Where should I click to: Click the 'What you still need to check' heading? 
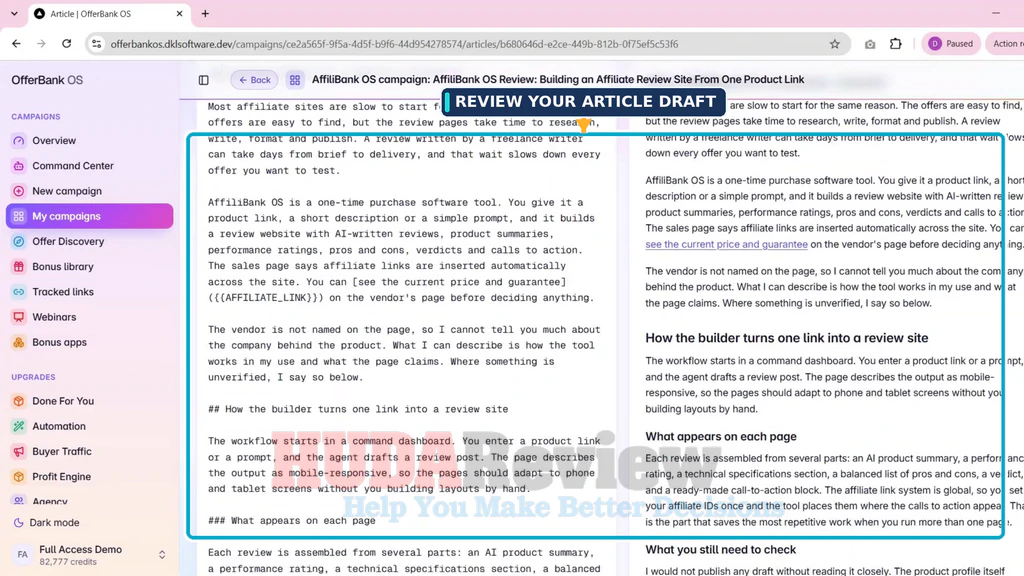point(720,550)
